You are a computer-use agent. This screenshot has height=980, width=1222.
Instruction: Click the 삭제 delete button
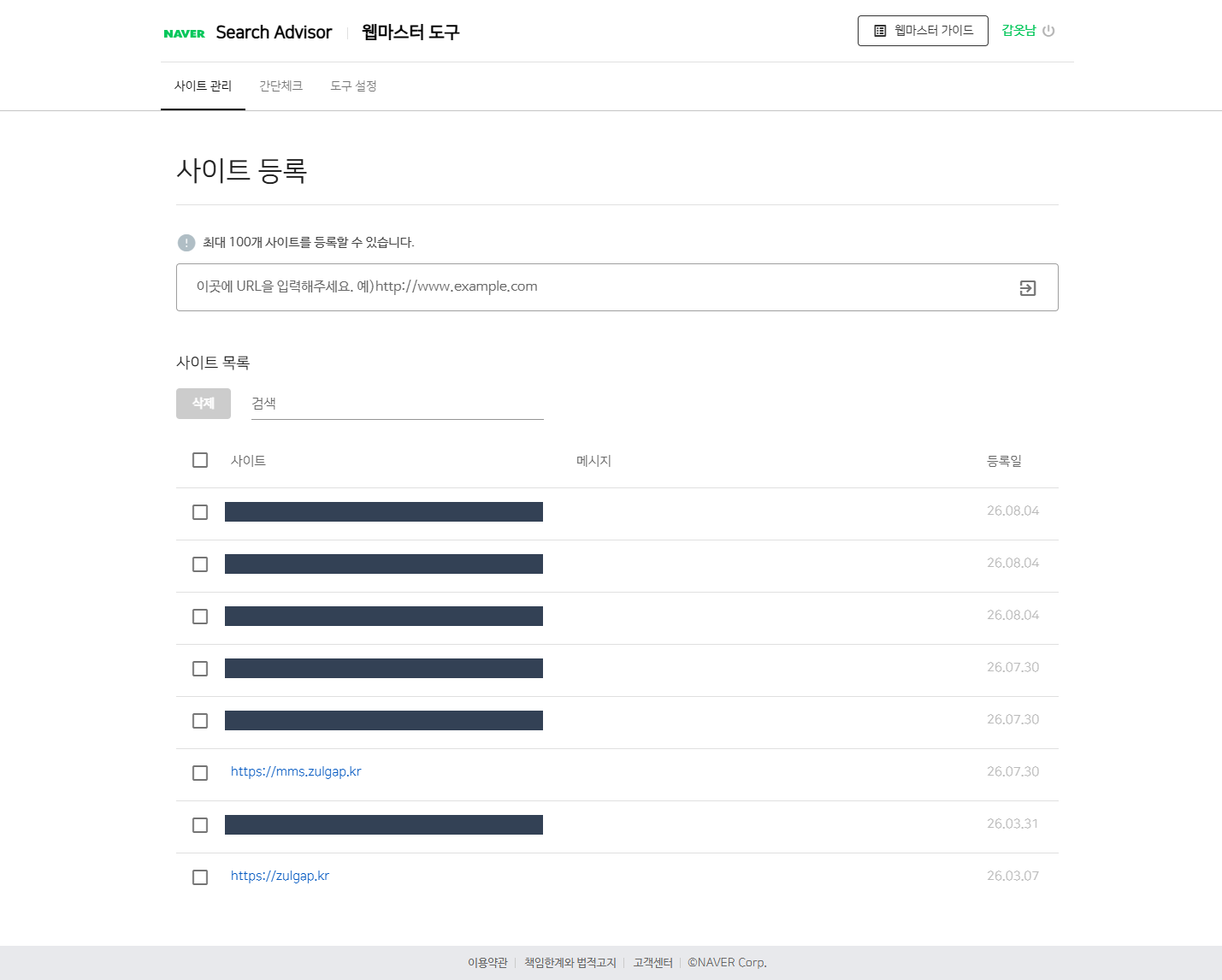point(204,404)
